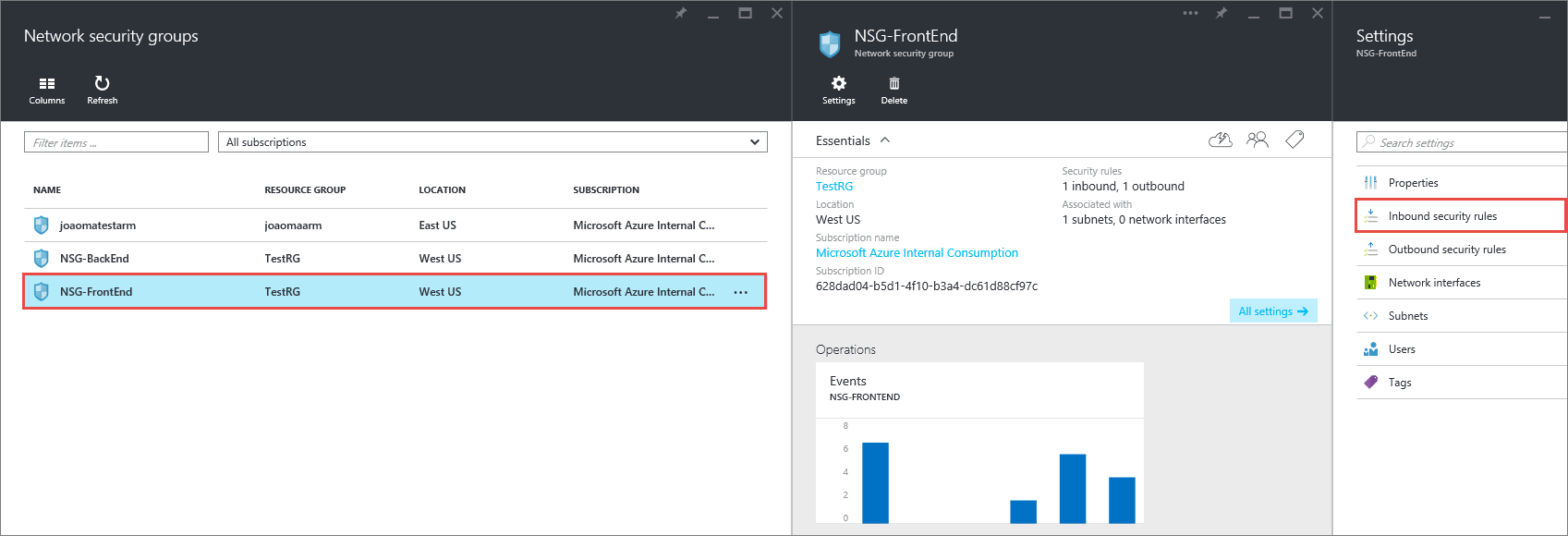1568x536 pixels.
Task: Pin the Network security groups blade
Action: 681,13
